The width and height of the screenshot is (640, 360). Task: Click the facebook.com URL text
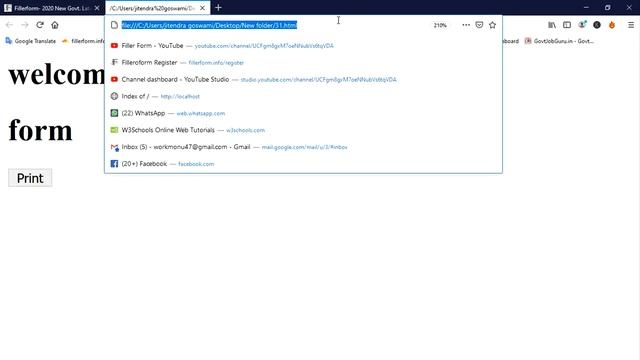(196, 164)
